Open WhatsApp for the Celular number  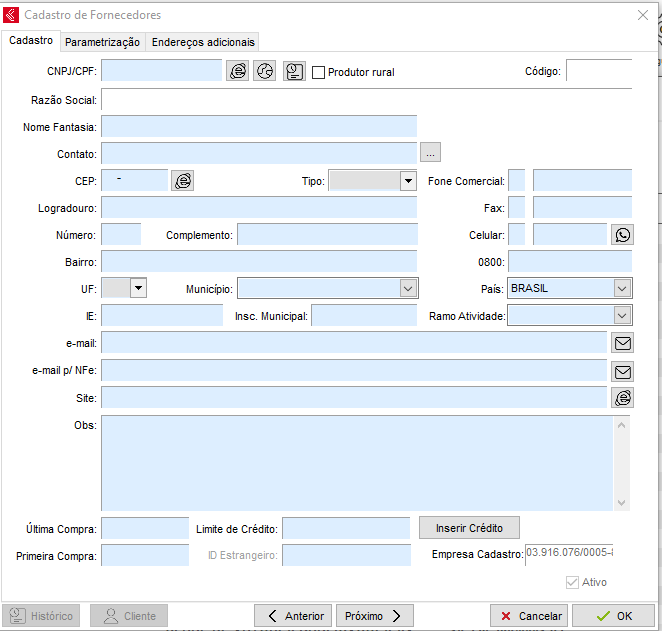pyautogui.click(x=623, y=234)
